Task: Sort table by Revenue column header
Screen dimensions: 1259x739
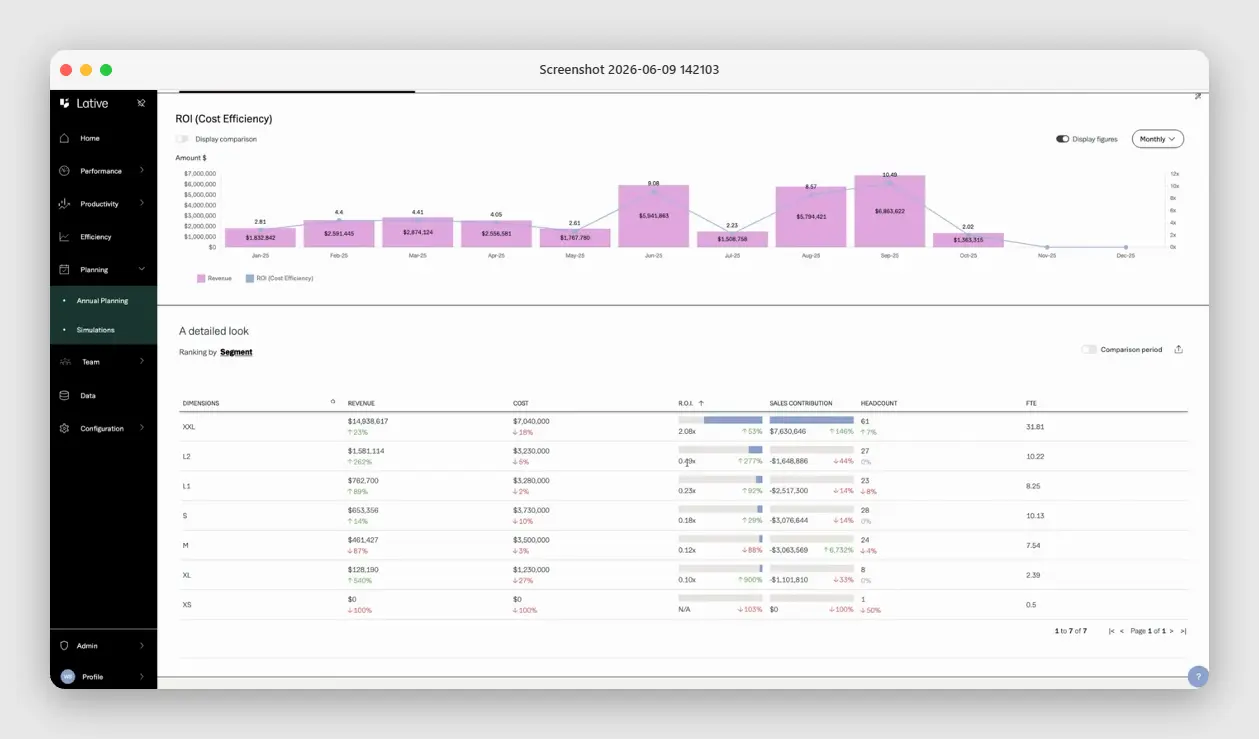Action: click(x=361, y=403)
